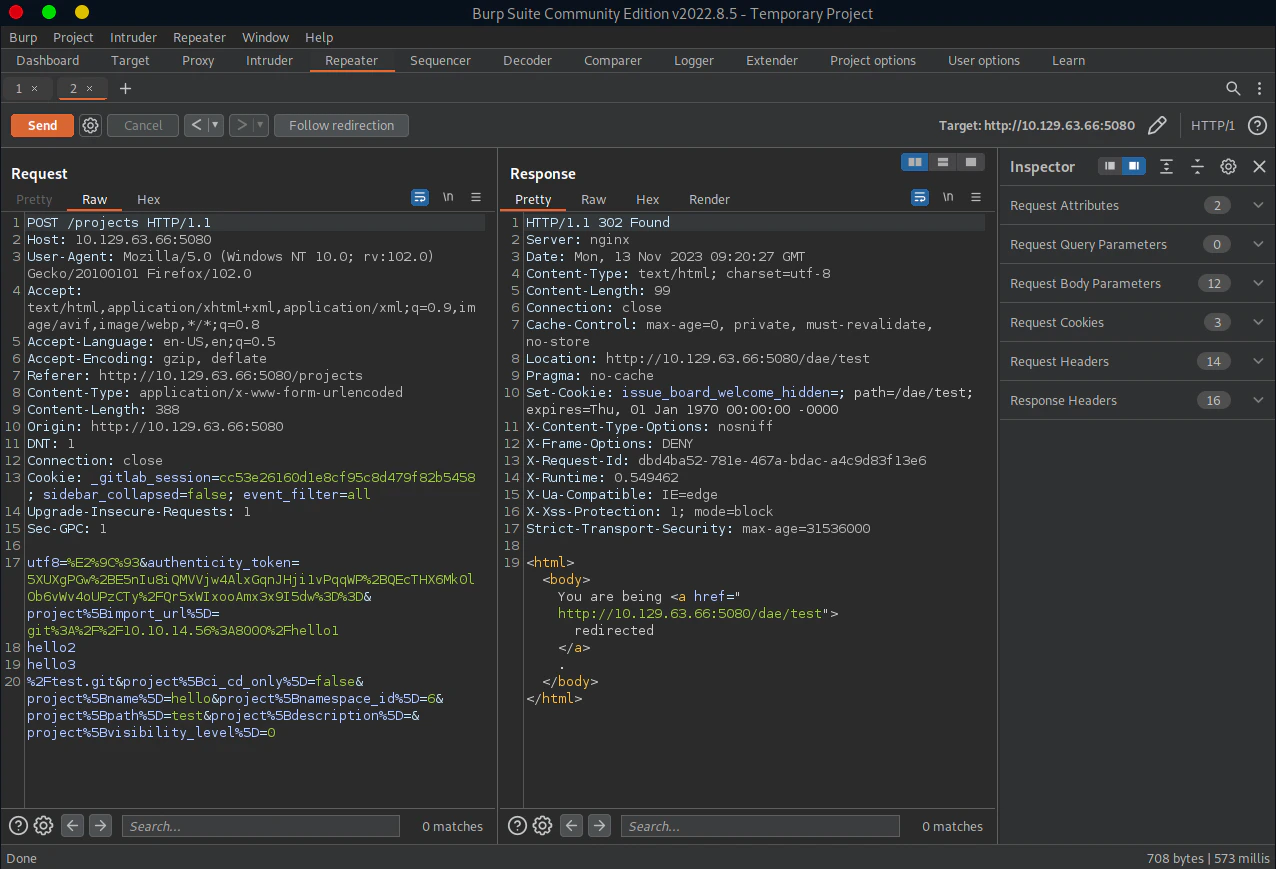Viewport: 1276px width, 869px height.
Task: Set Inspector to the left layout icon
Action: [x=1110, y=166]
